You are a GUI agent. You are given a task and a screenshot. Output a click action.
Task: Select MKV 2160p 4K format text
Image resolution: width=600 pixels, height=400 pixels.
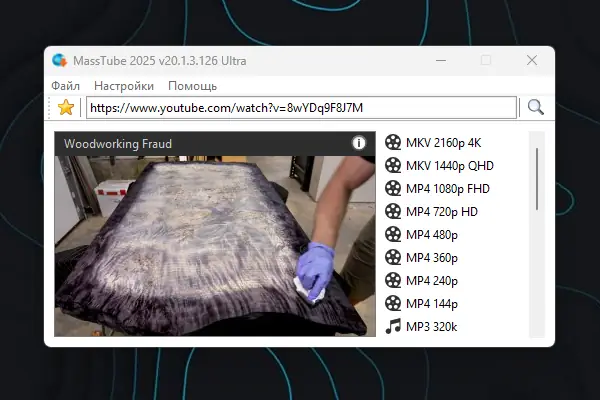[x=443, y=143]
